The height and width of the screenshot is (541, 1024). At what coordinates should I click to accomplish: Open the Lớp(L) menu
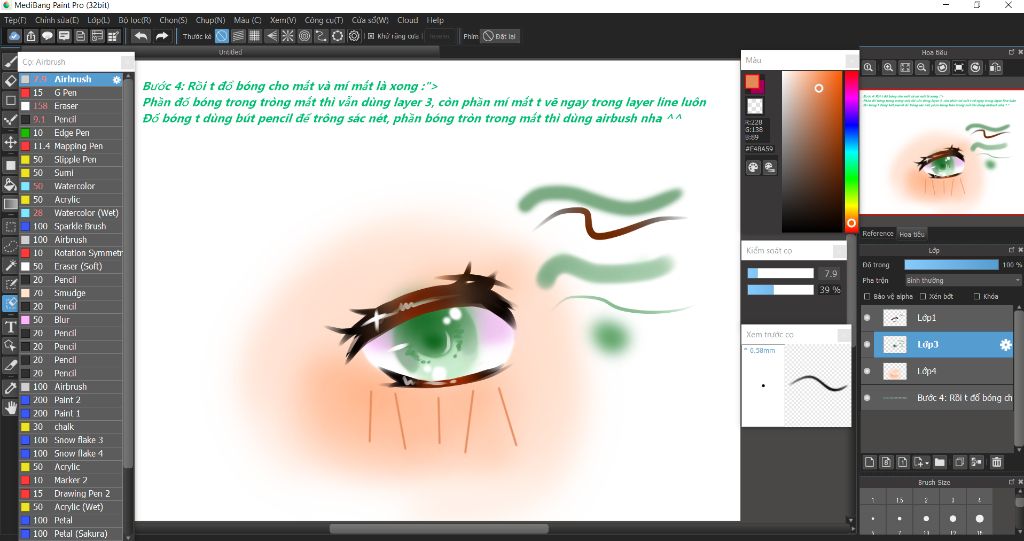[x=99, y=20]
